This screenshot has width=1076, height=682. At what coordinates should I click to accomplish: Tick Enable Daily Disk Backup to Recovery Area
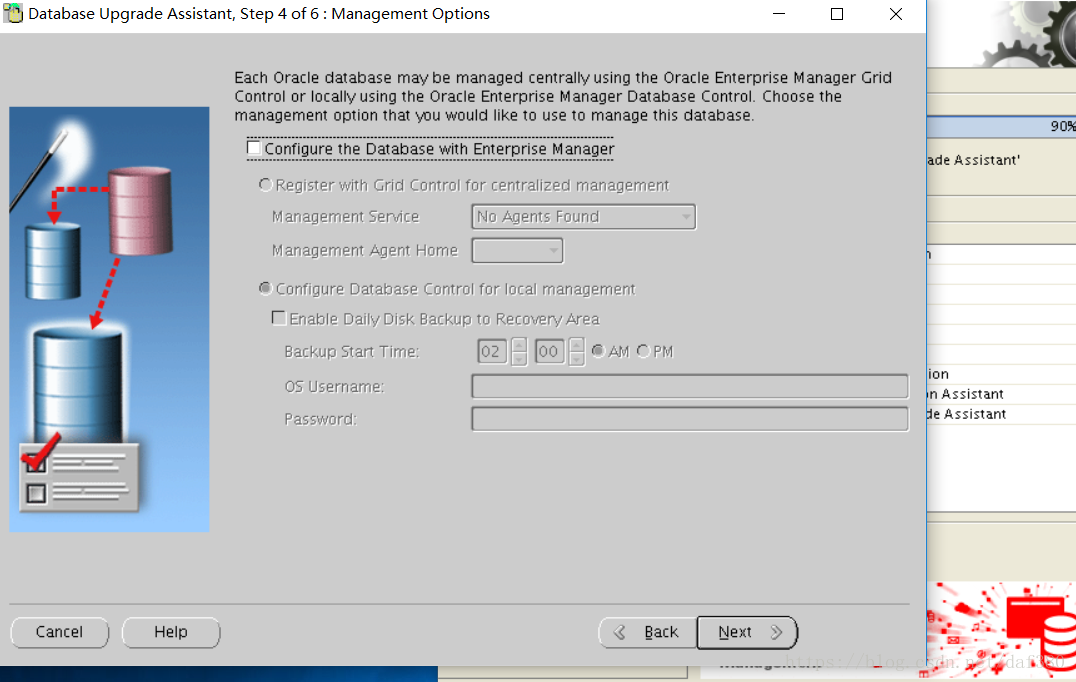click(x=279, y=318)
